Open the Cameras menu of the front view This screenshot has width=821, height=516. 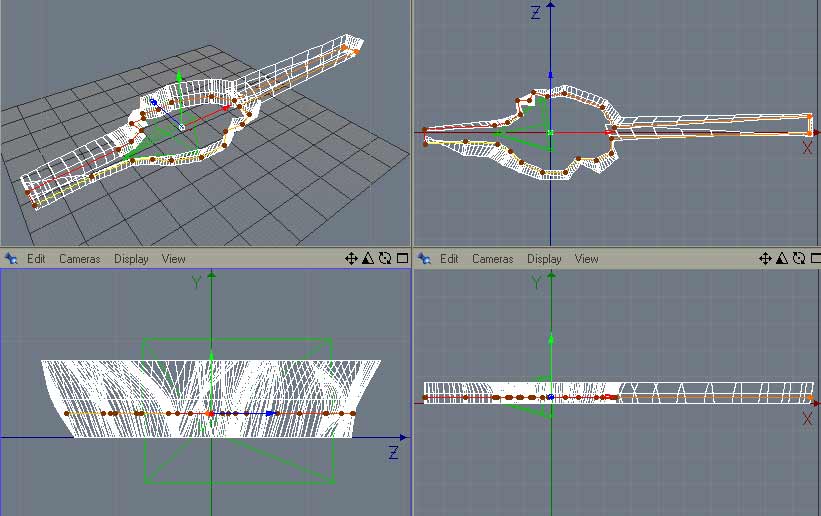pyautogui.click(x=492, y=258)
